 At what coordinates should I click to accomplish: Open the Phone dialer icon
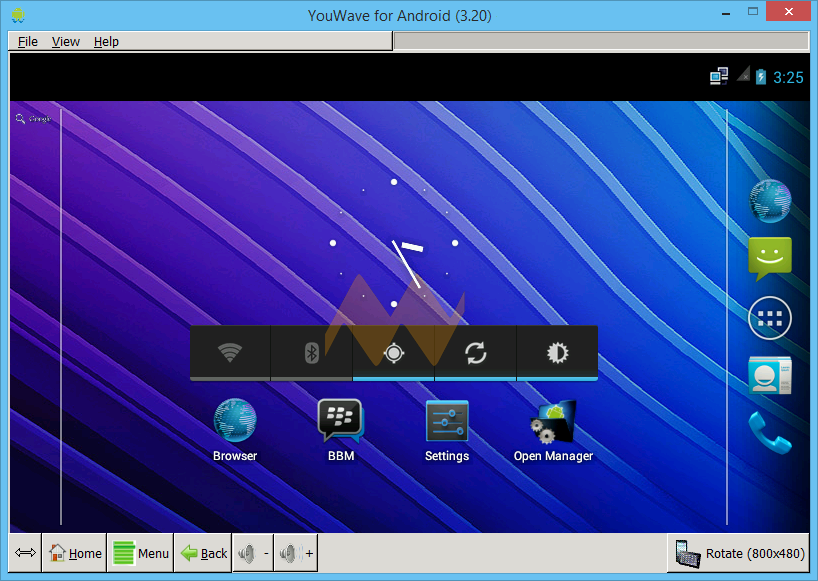pyautogui.click(x=770, y=432)
